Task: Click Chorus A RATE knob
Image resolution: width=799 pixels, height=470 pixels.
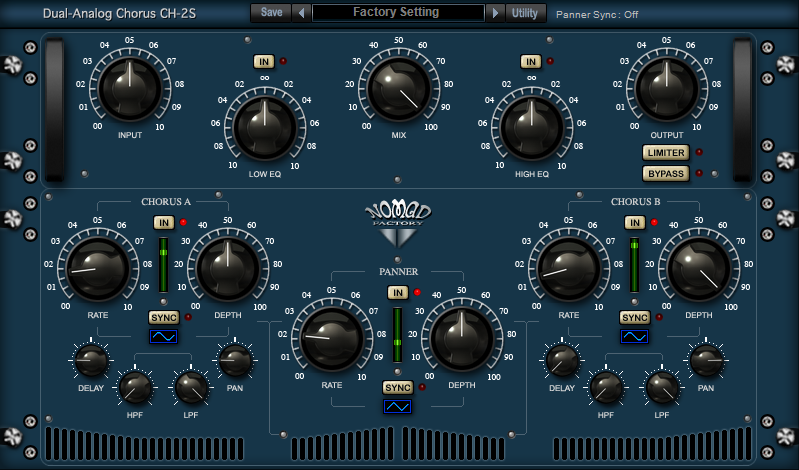Action: point(98,269)
